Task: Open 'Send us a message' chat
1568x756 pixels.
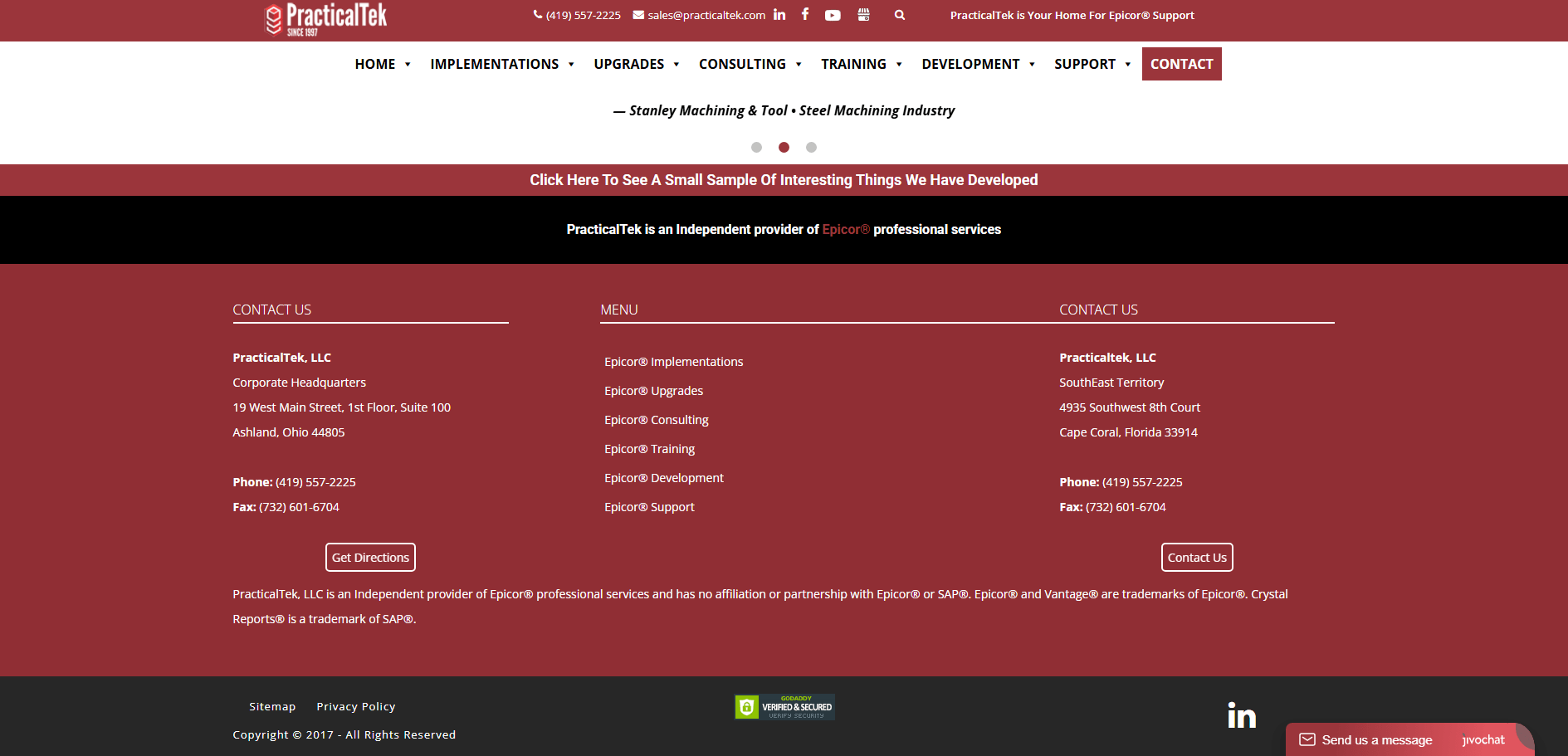Action: pyautogui.click(x=1377, y=739)
